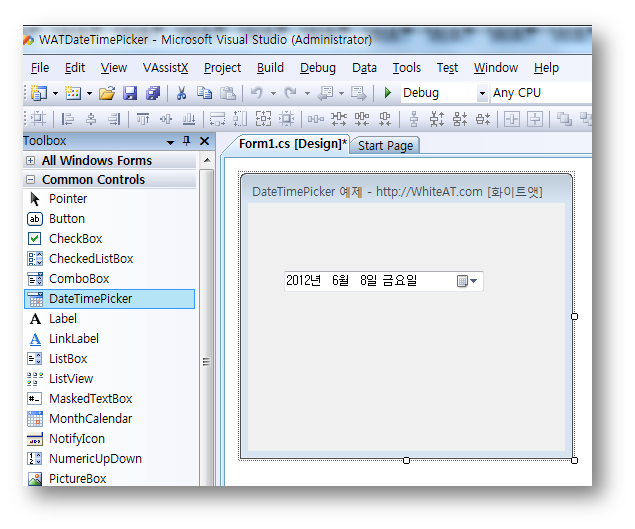Expand the All Windows Forms group
This screenshot has width=635, height=529.
tap(30, 160)
